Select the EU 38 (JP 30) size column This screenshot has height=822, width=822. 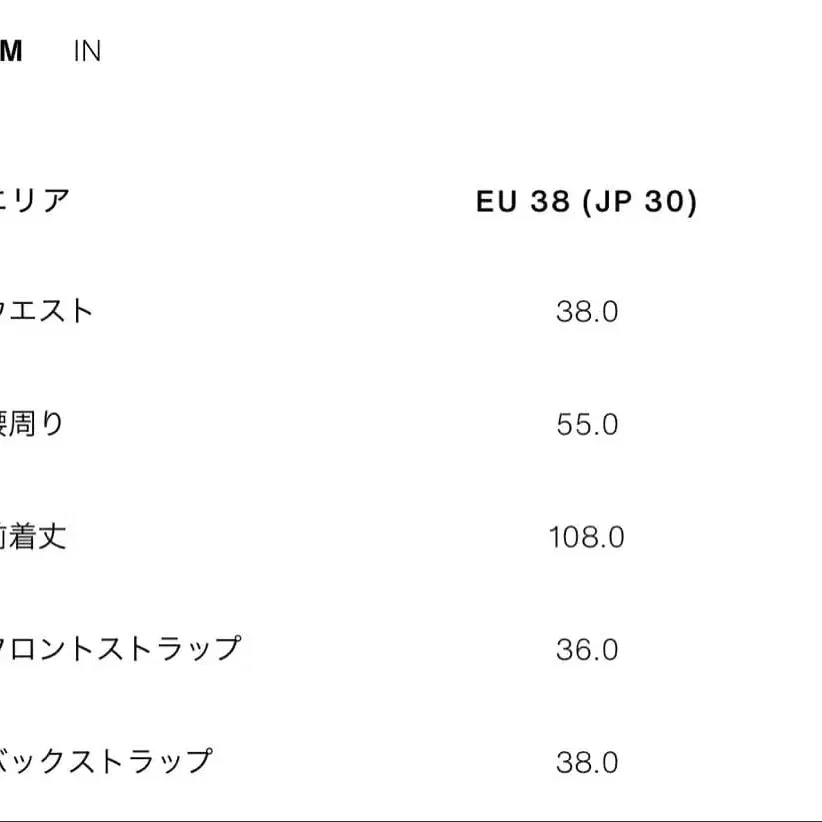(x=588, y=200)
